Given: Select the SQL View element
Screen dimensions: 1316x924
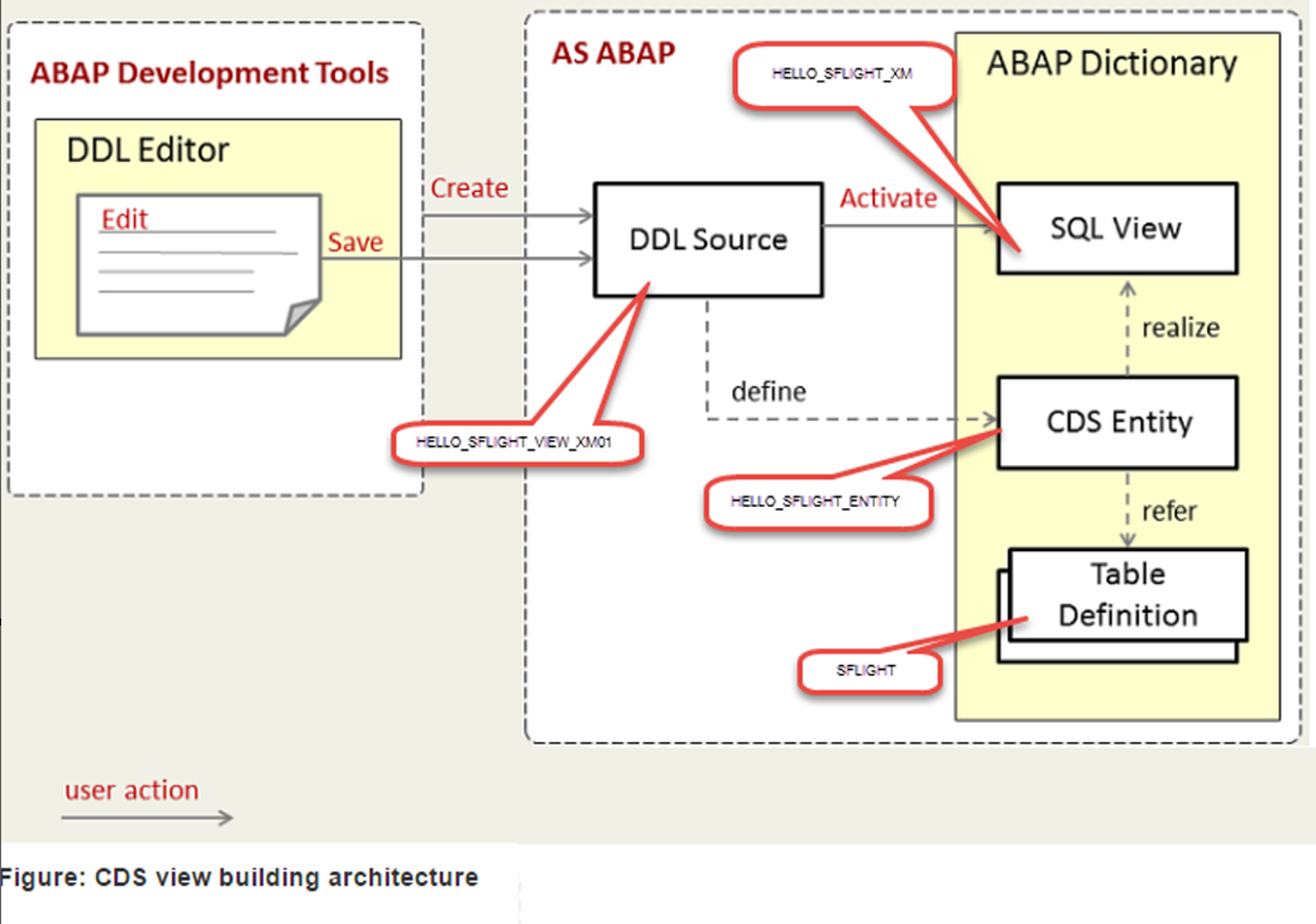Looking at the screenshot, I should click(1115, 227).
